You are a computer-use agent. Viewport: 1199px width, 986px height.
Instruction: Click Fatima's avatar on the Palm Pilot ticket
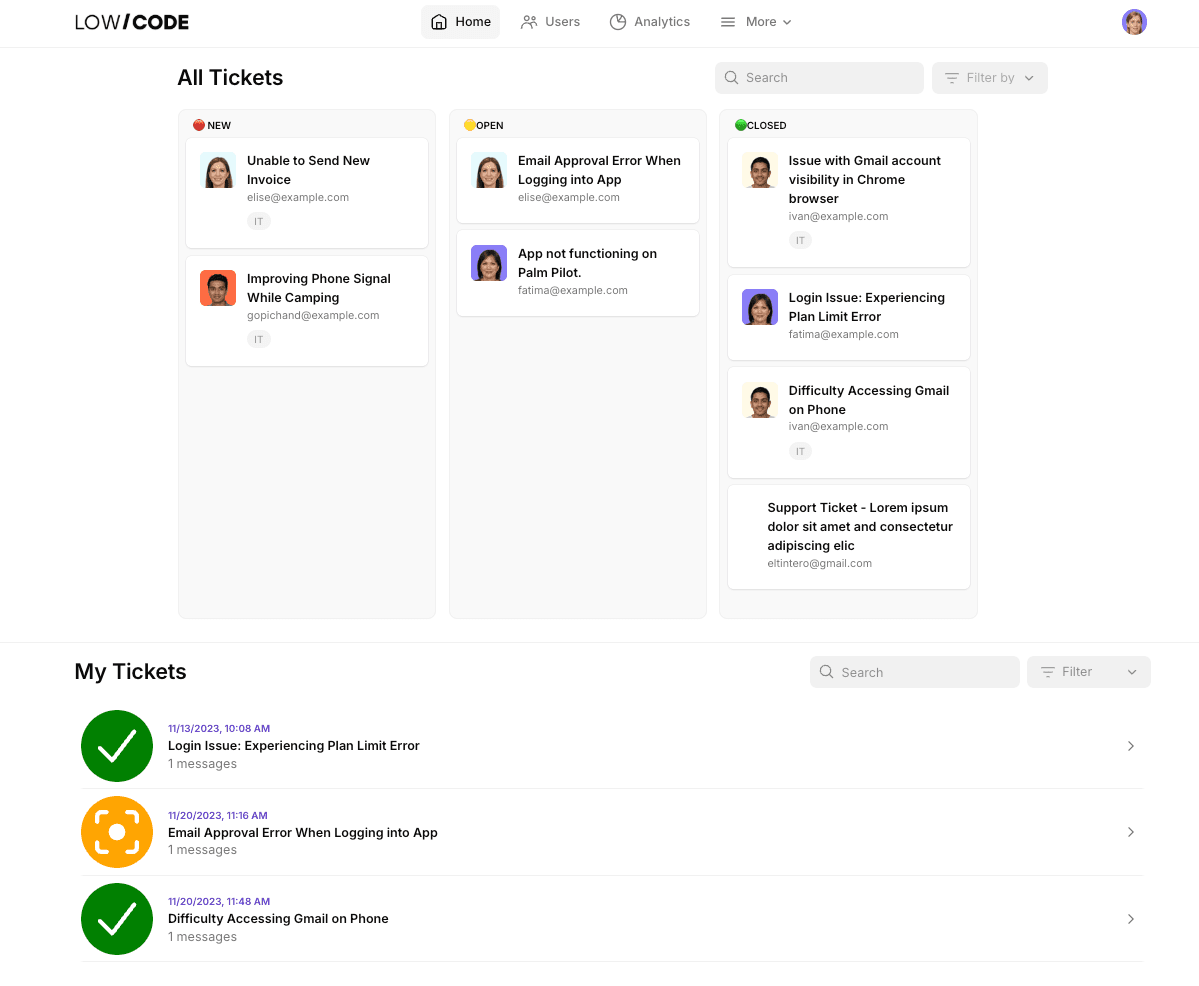click(488, 263)
